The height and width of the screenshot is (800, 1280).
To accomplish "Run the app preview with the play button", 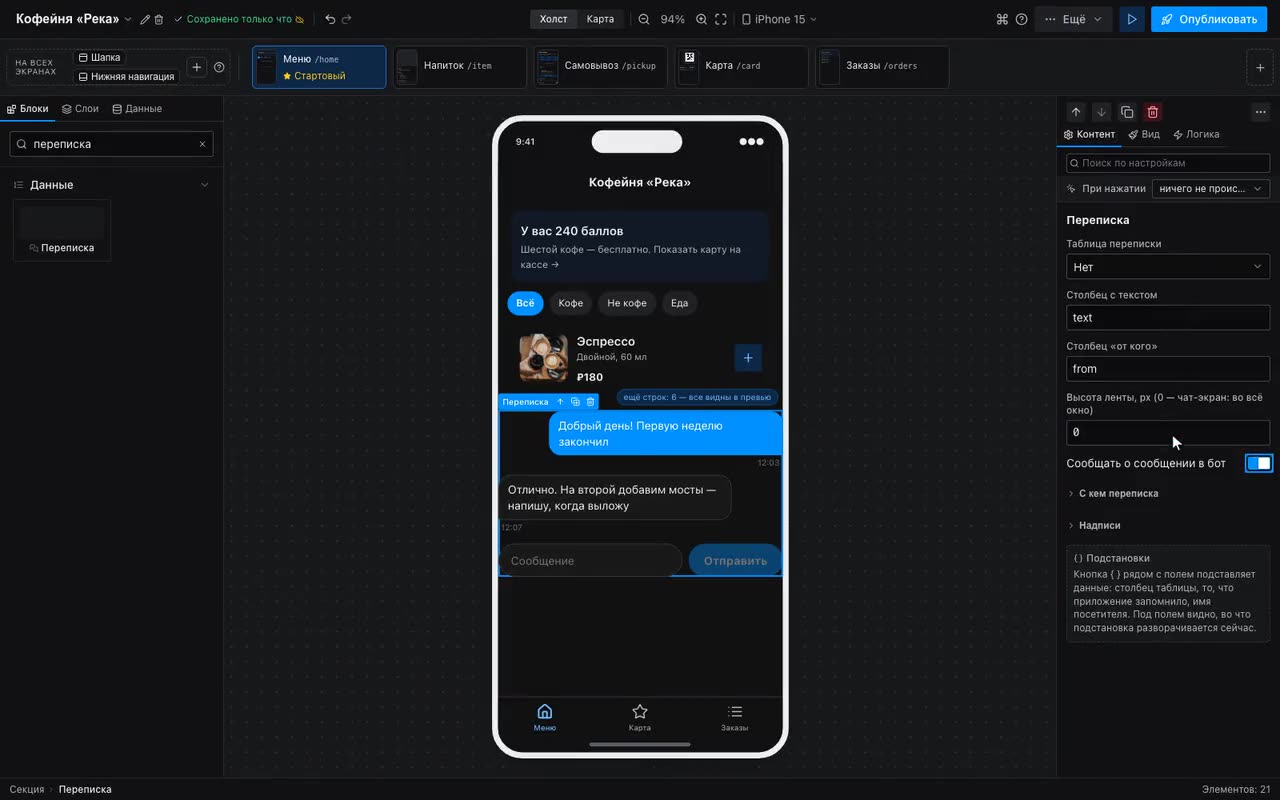I will click(x=1132, y=19).
